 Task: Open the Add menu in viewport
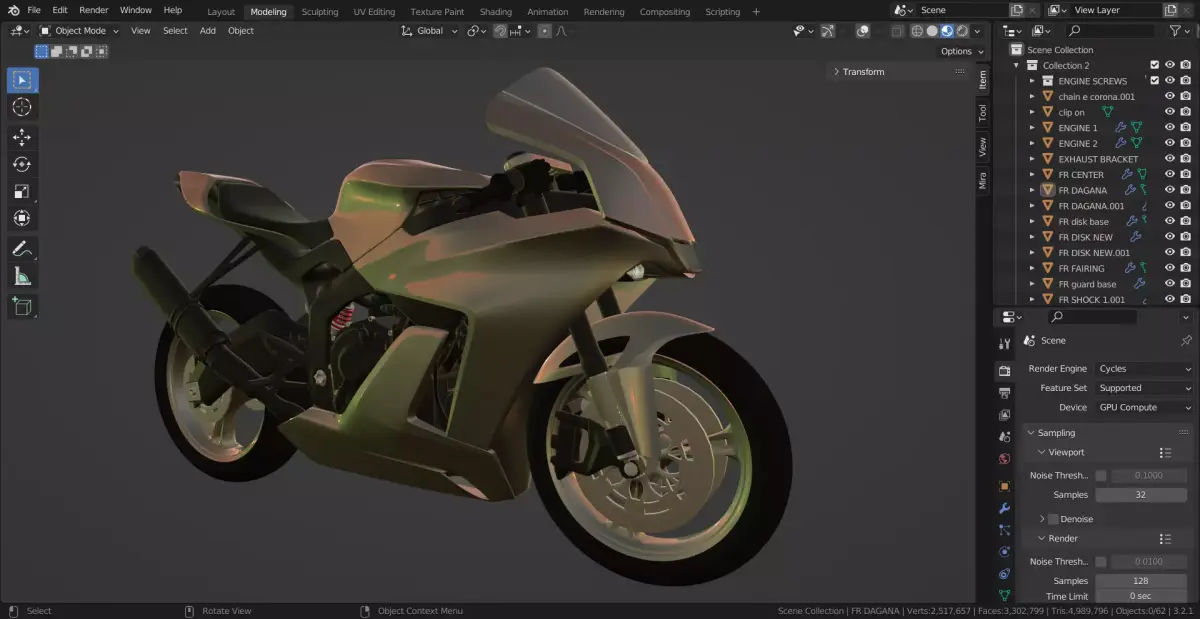[207, 31]
